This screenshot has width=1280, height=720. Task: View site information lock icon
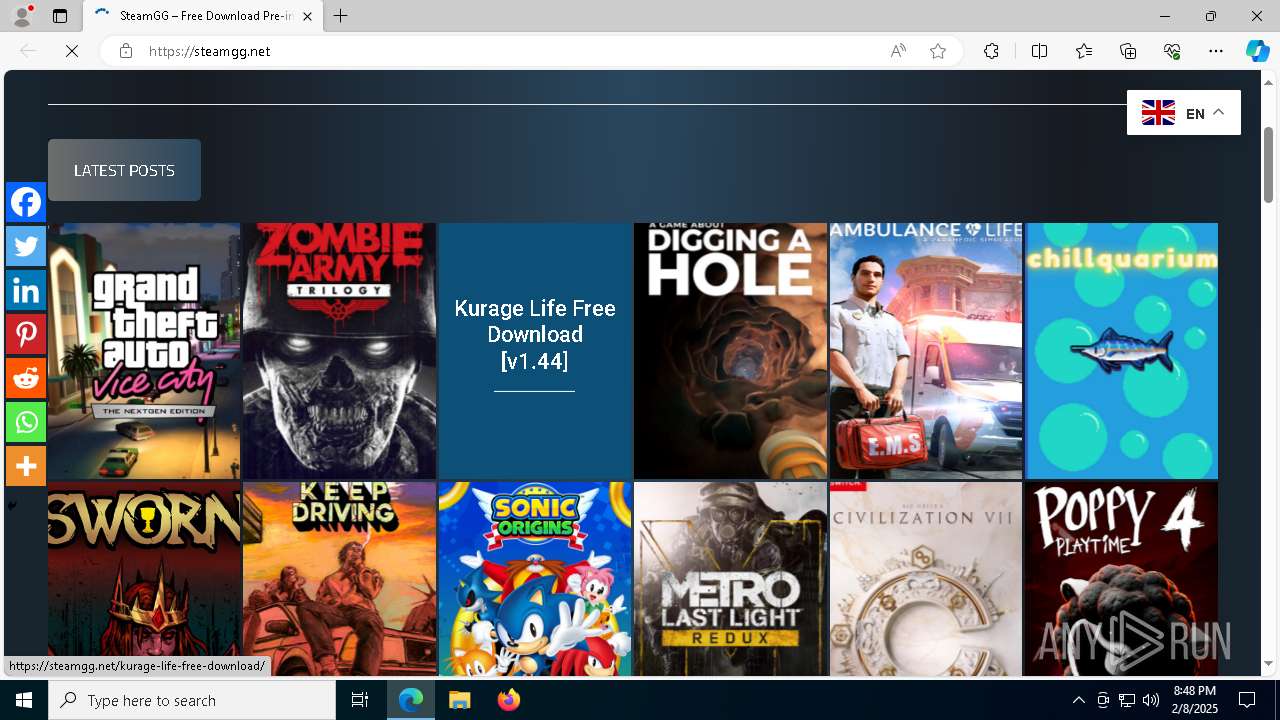[126, 51]
